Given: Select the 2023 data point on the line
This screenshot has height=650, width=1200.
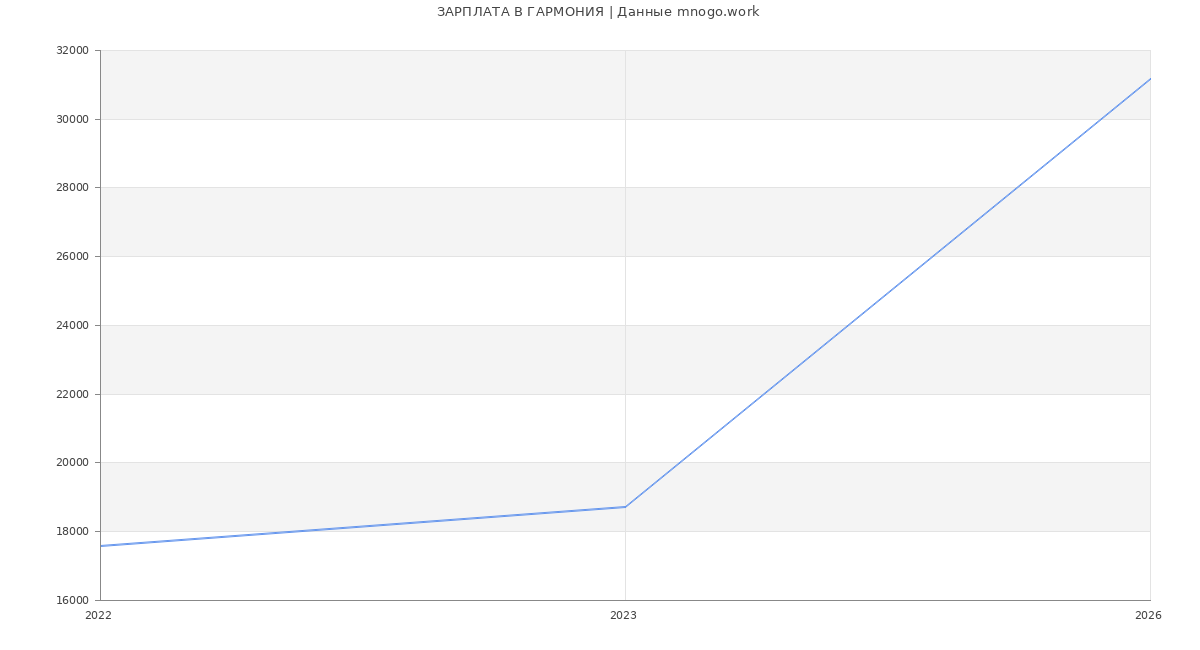Looking at the screenshot, I should tap(625, 507).
